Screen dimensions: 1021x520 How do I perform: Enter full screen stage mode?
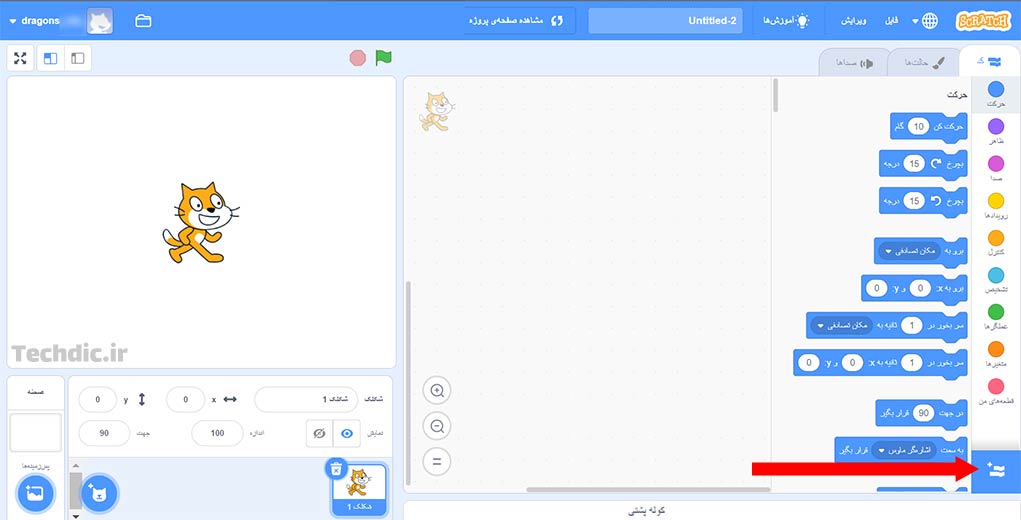tap(20, 58)
